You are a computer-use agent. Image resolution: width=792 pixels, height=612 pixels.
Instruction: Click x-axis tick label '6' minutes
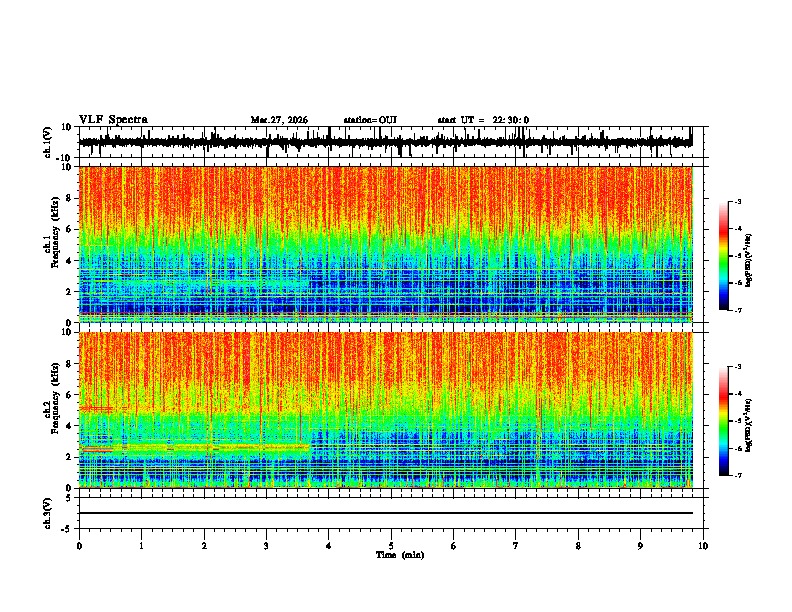[x=454, y=546]
